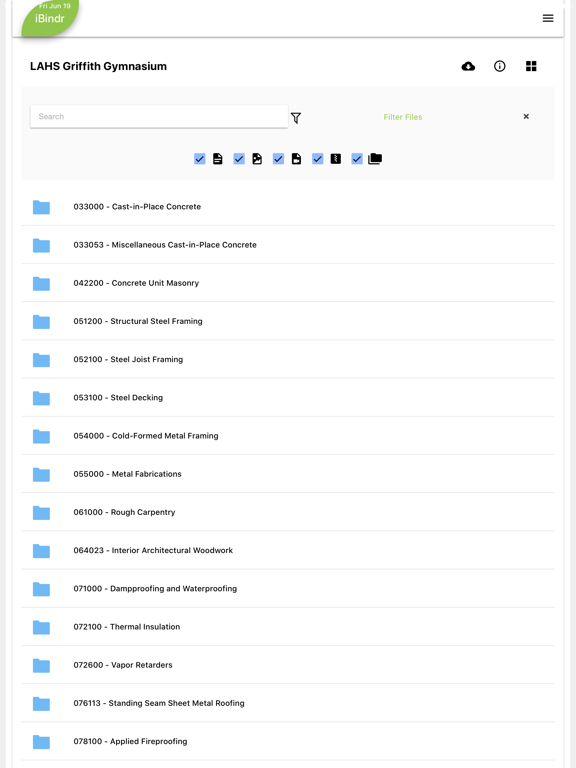Click folder icon for 061000 Rough Carpentry

(41, 513)
